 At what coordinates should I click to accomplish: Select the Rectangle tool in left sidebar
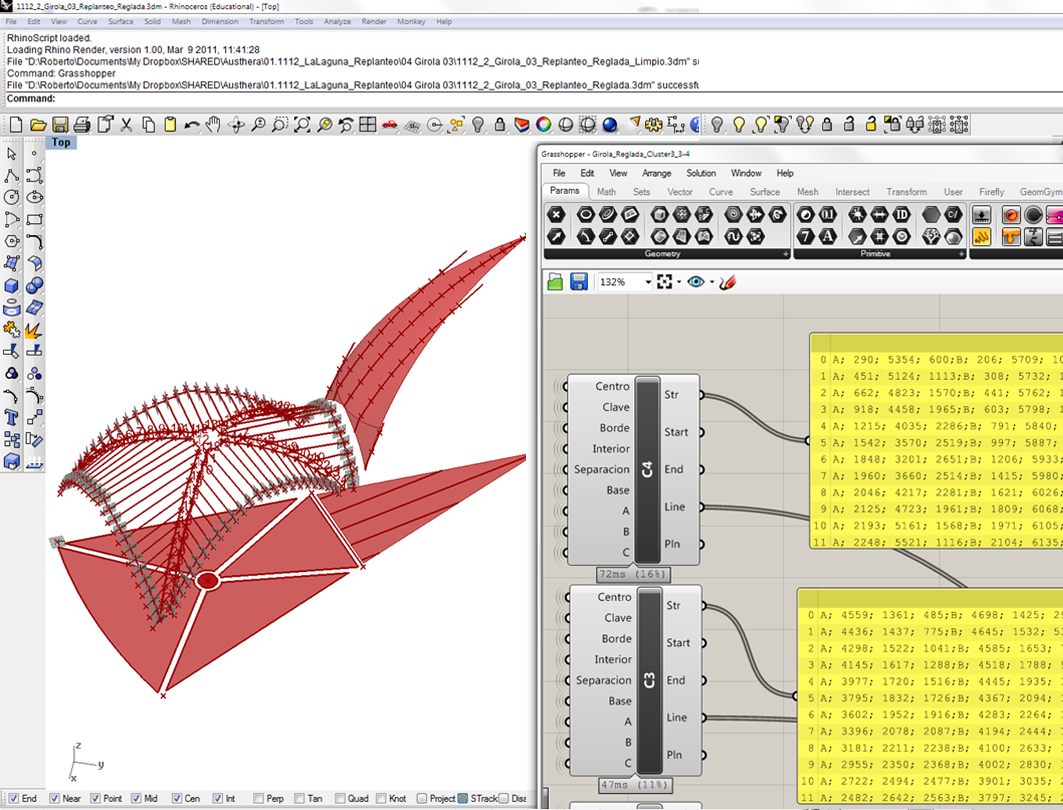tap(35, 219)
